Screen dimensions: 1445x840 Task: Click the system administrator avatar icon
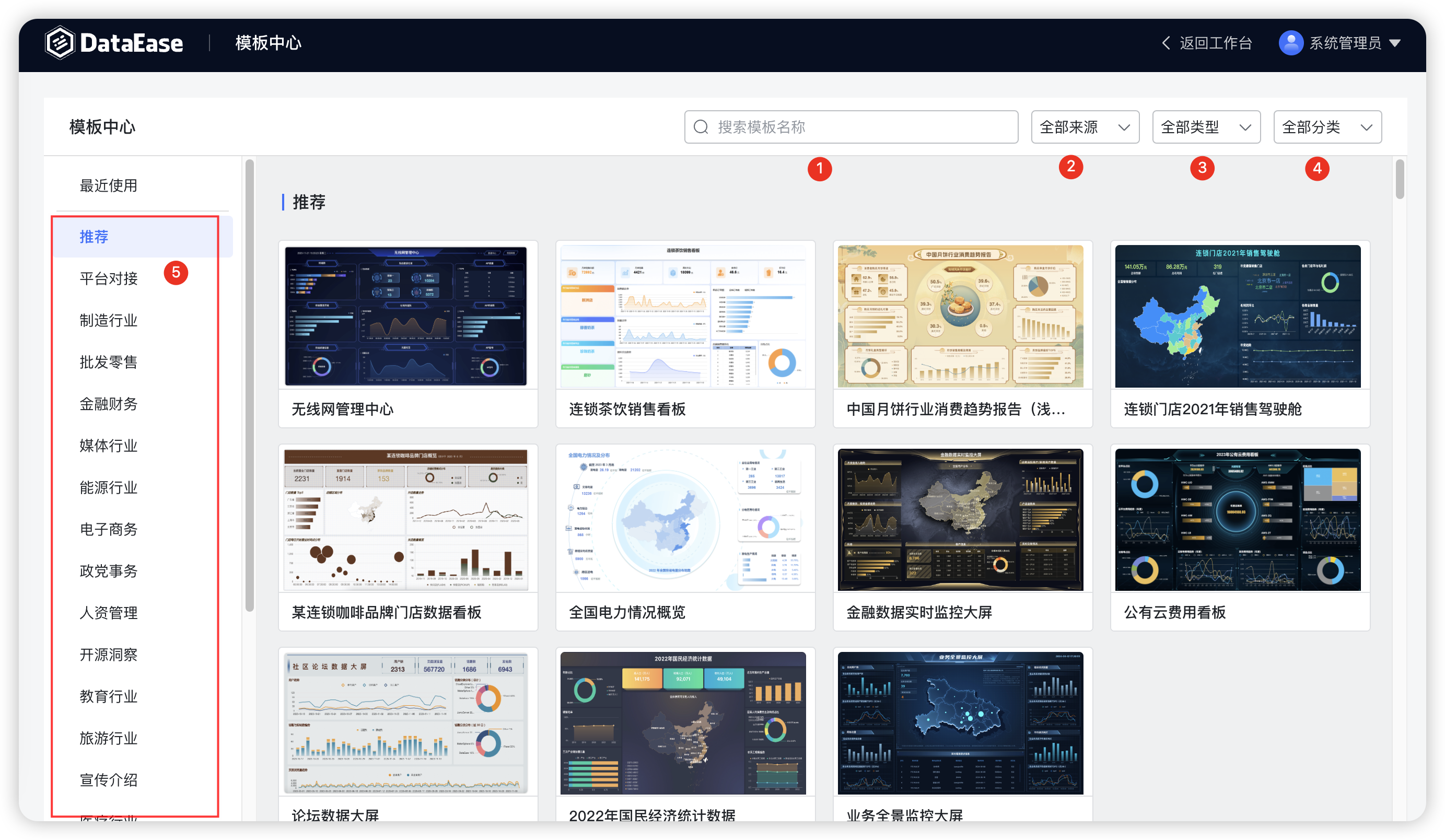[1291, 42]
